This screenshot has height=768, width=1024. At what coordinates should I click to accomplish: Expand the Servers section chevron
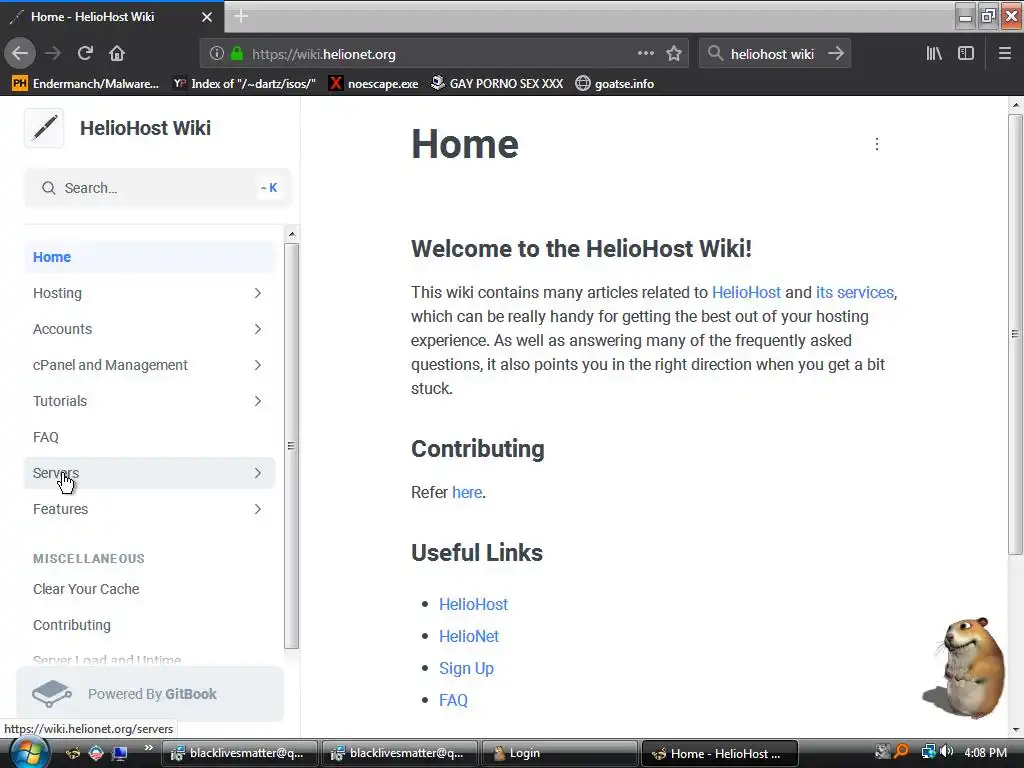(258, 473)
